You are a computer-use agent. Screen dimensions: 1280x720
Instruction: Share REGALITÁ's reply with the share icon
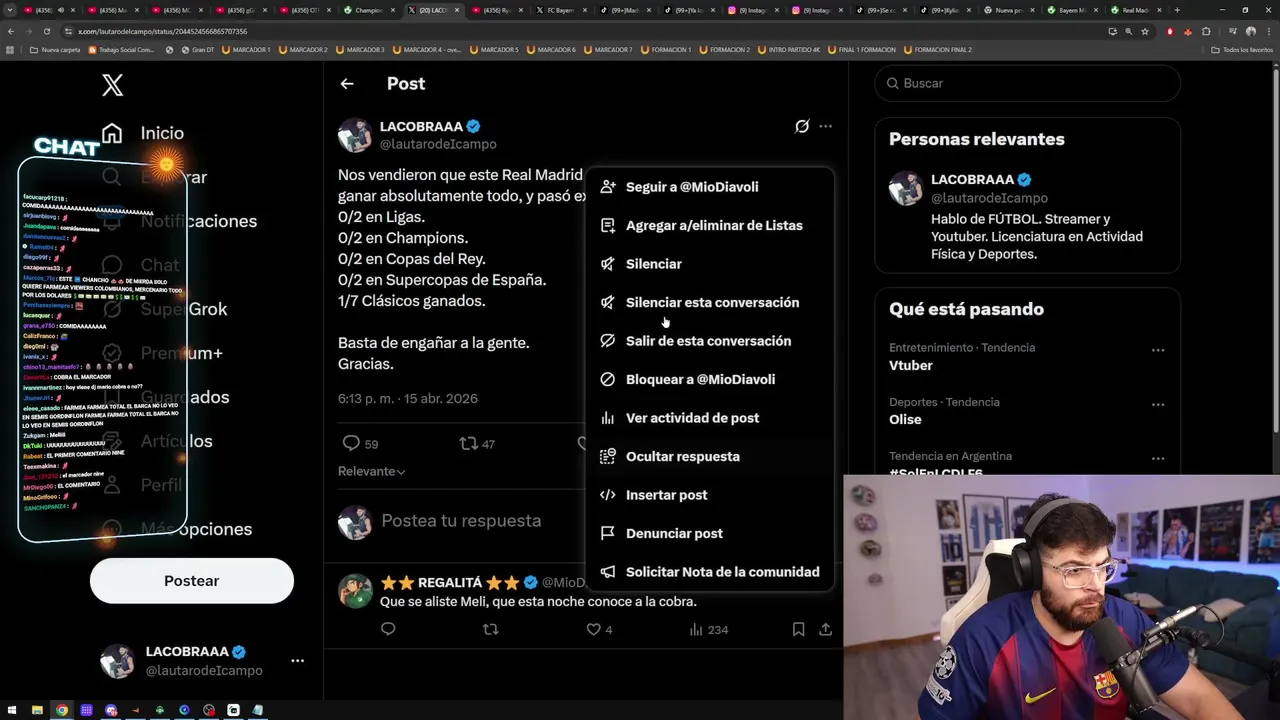[825, 629]
